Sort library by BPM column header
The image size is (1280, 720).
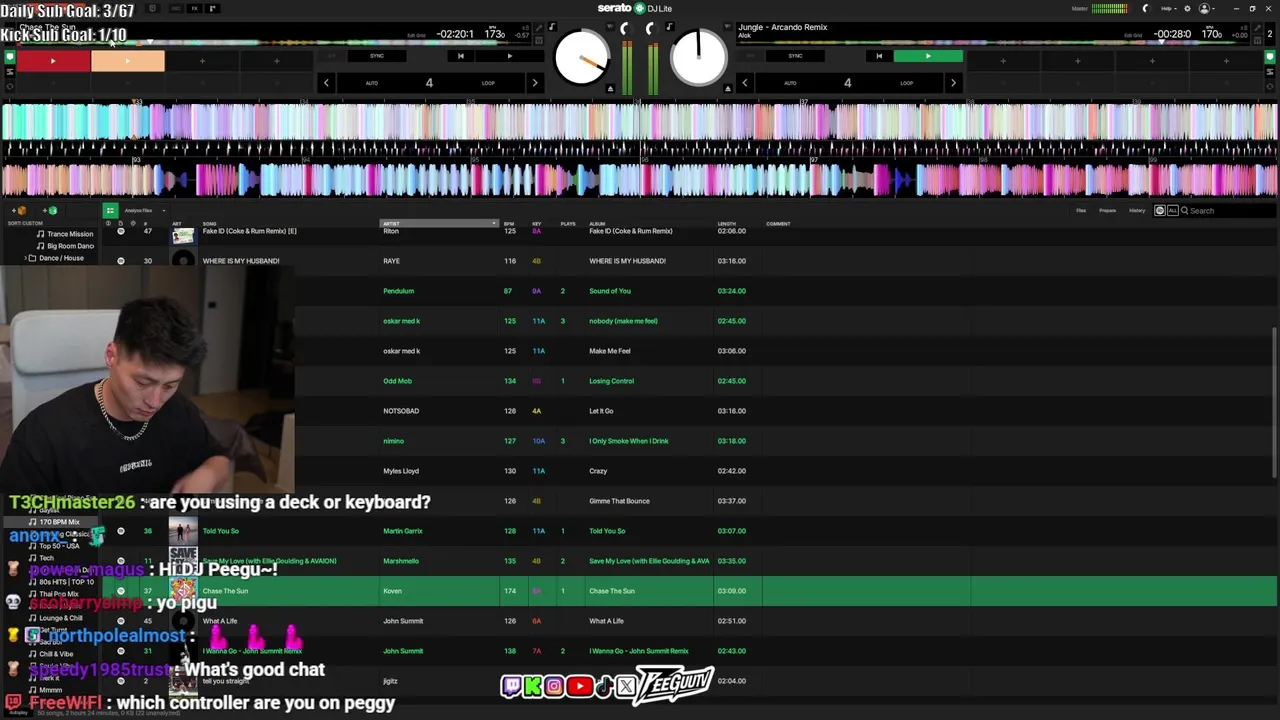[x=509, y=224]
